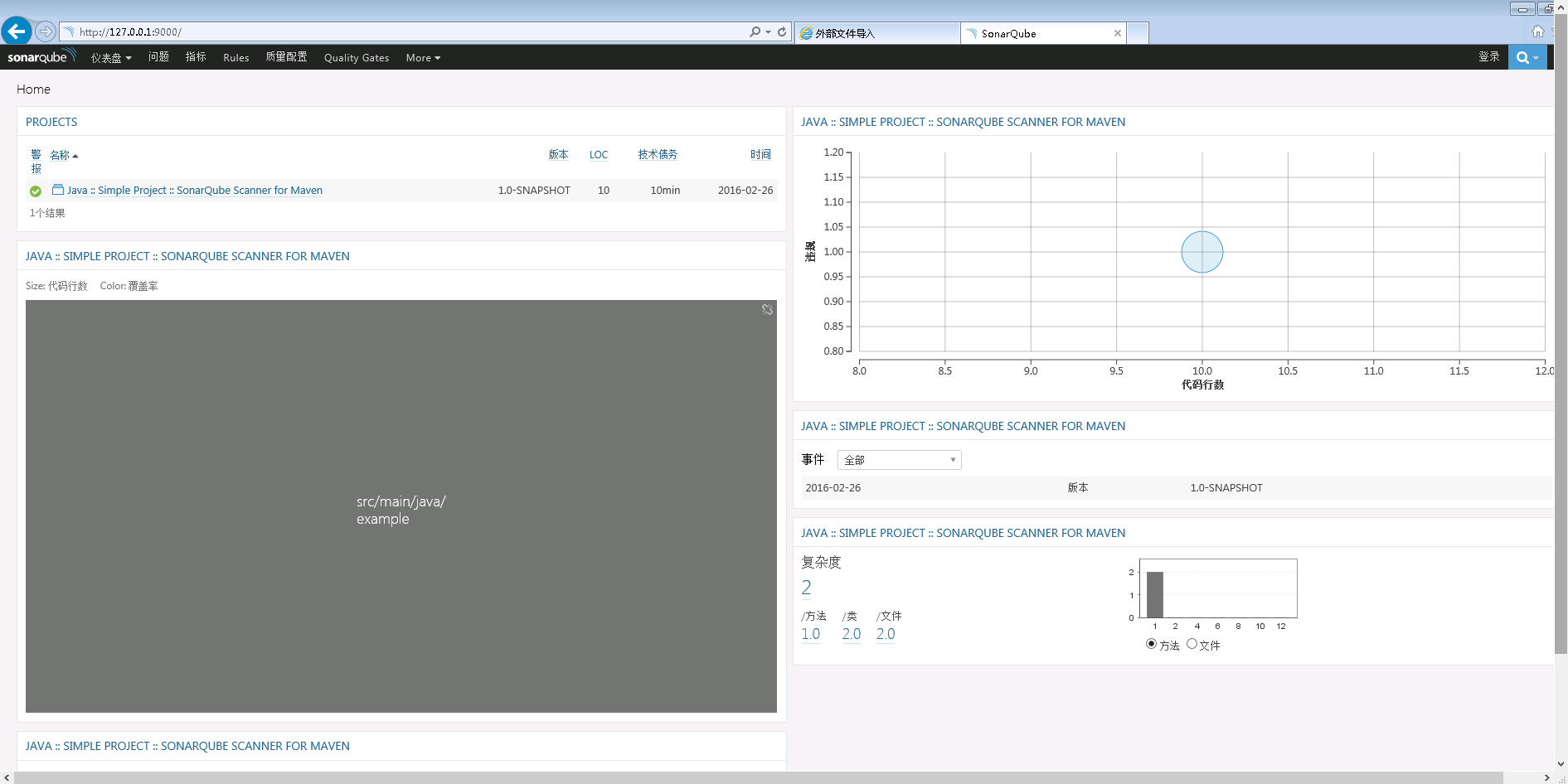Viewport: 1568px width, 784px height.
Task: Expand the More menu
Action: coord(423,57)
